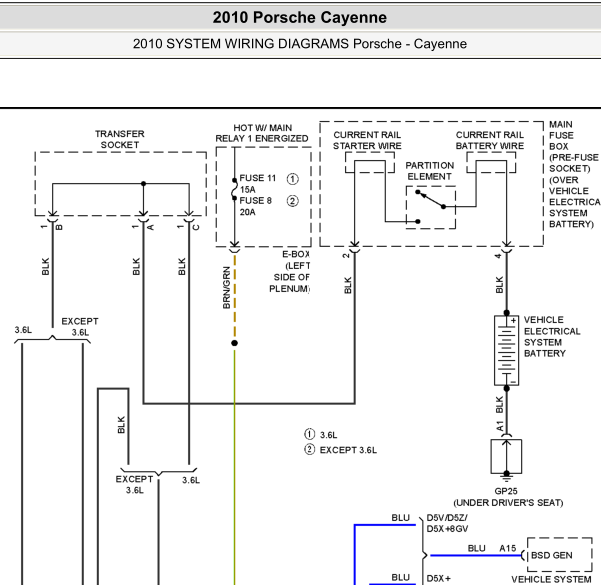This screenshot has height=585, width=601.
Task: Click the TRANSFER SOCKET label
Action: click(x=119, y=139)
